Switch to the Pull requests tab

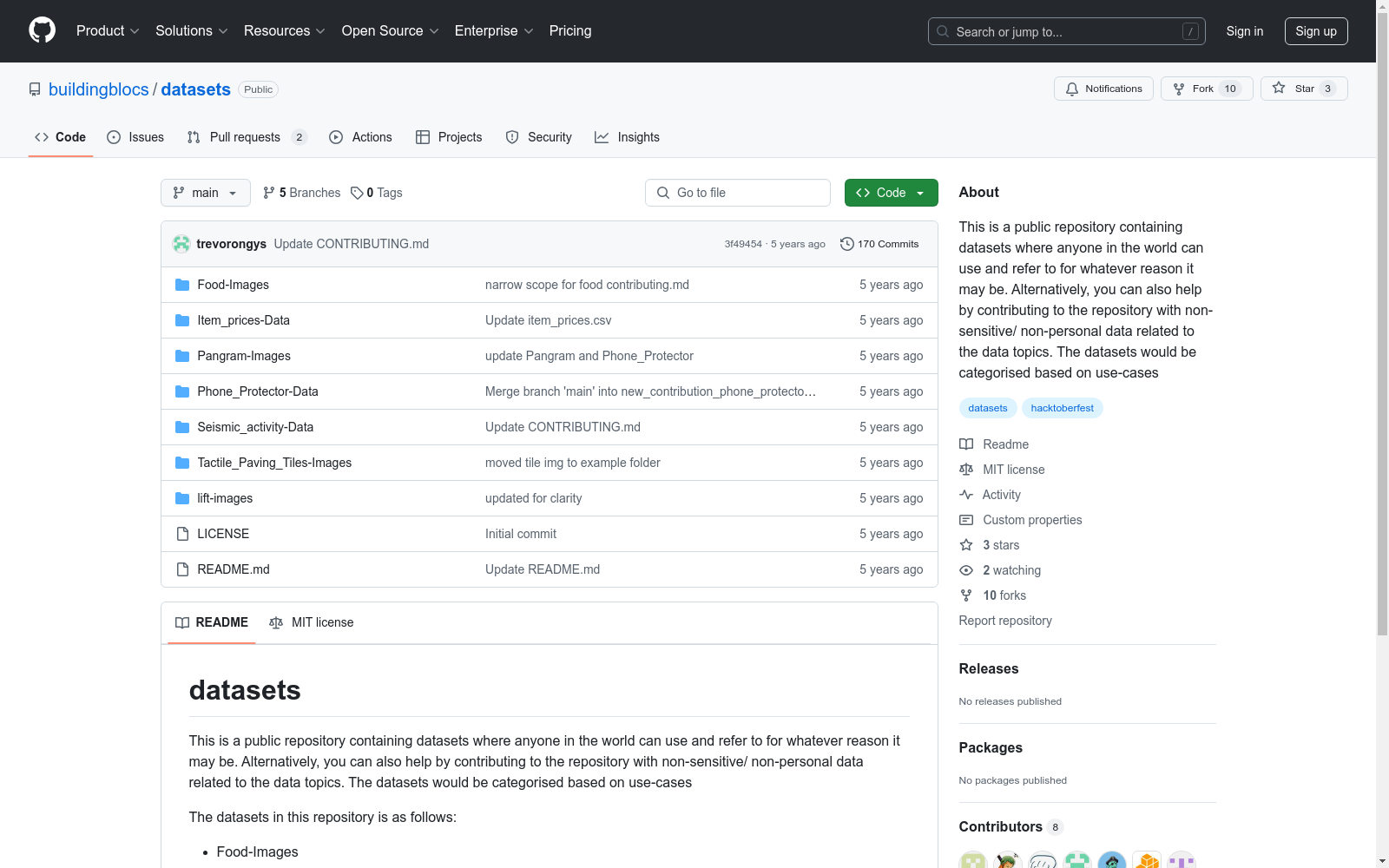point(247,137)
